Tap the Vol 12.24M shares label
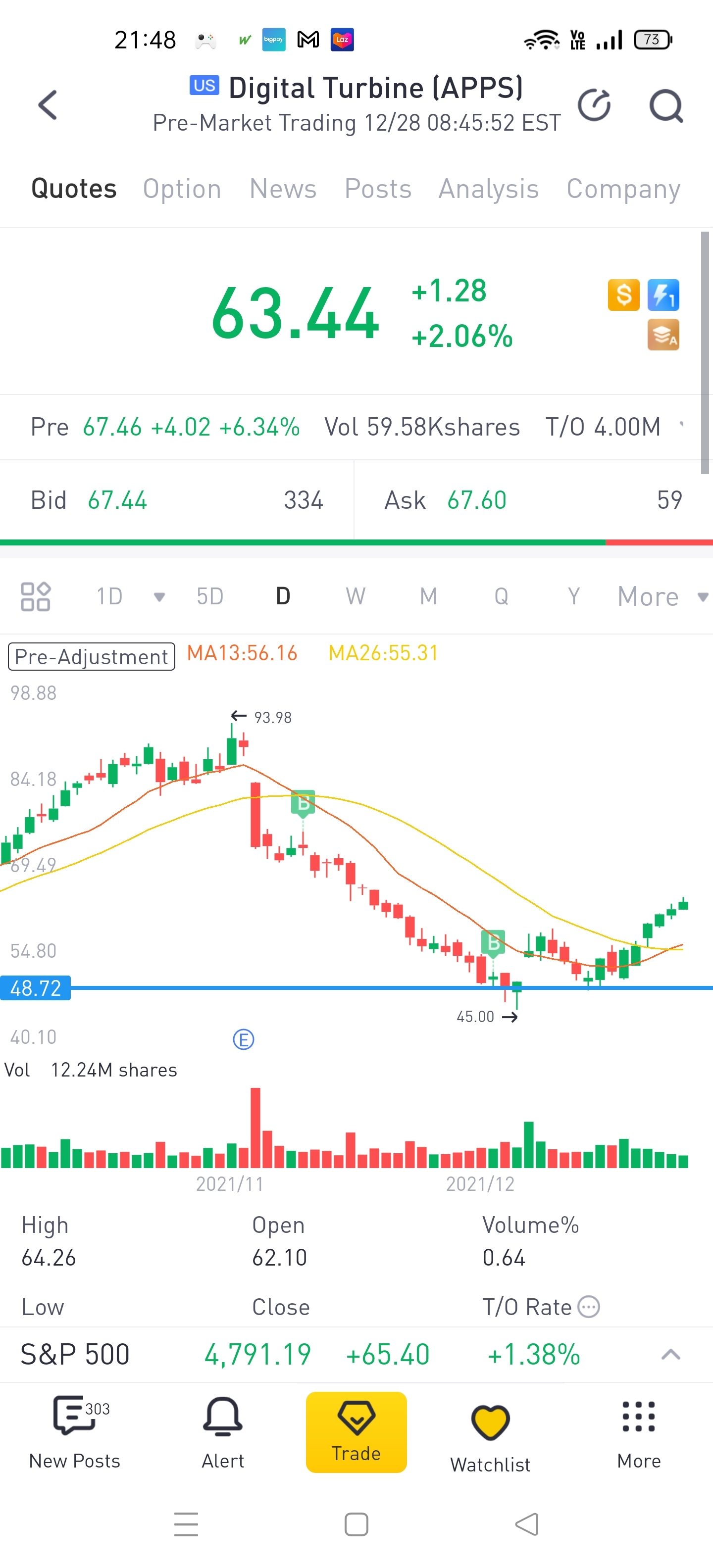 click(x=91, y=1070)
